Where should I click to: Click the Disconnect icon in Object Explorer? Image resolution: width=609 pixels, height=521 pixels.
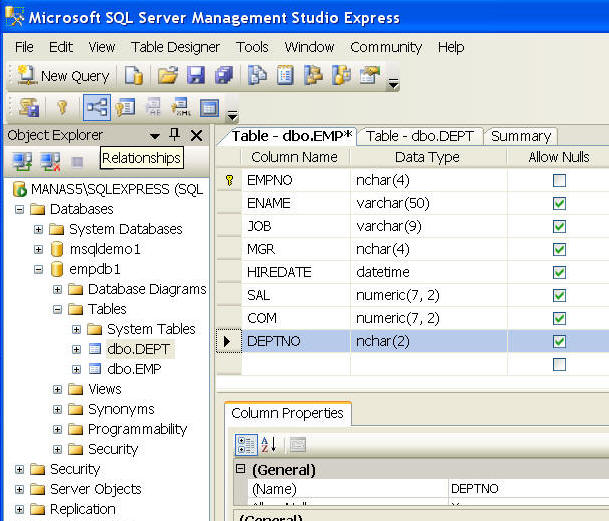(50, 161)
